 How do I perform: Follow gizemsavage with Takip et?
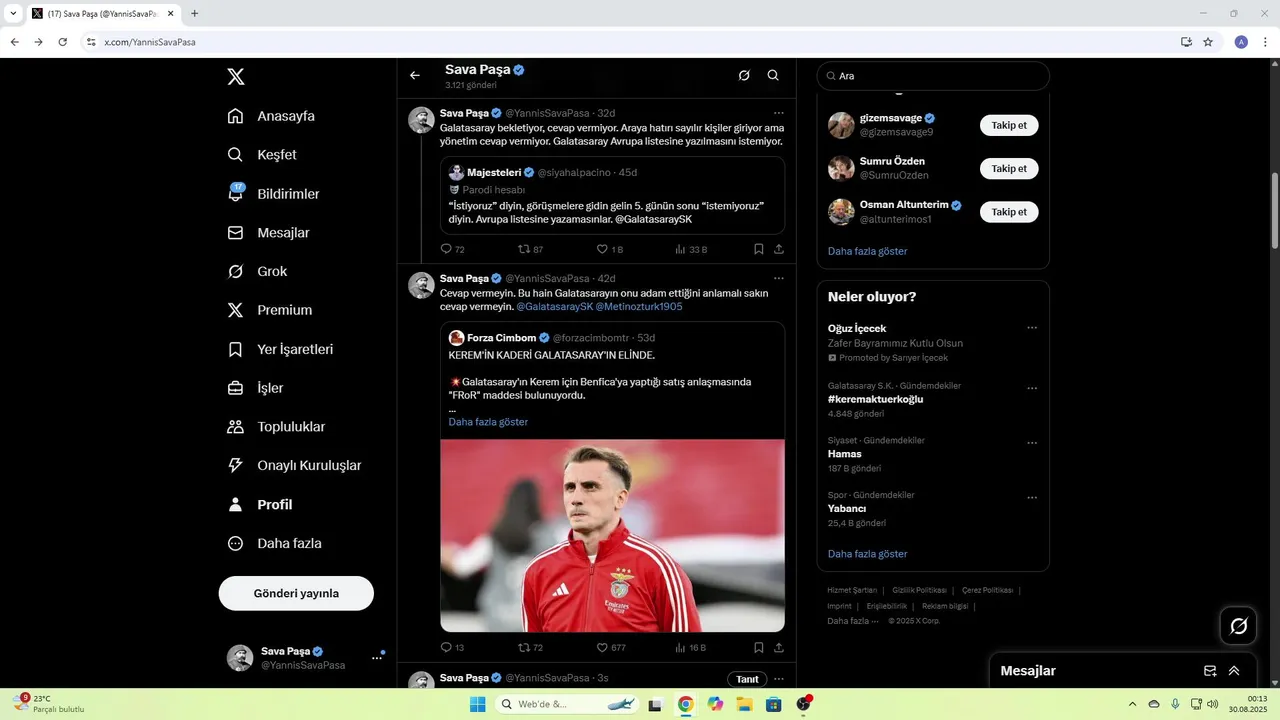click(x=1009, y=125)
